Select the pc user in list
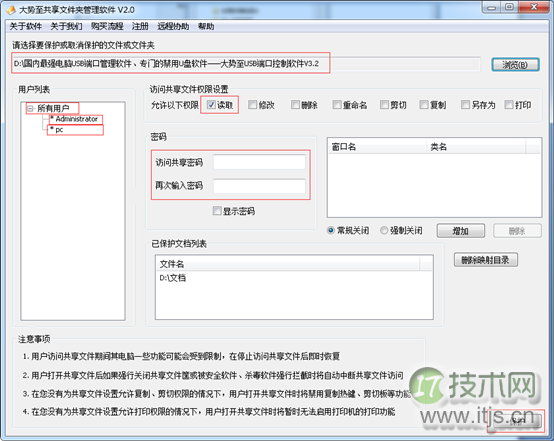Image resolution: width=554 pixels, height=441 pixels. point(59,130)
